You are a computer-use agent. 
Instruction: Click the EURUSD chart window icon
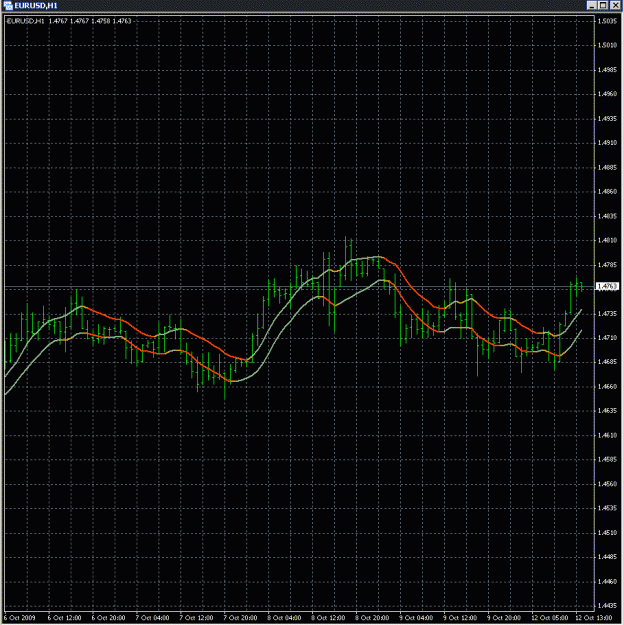[x=8, y=6]
